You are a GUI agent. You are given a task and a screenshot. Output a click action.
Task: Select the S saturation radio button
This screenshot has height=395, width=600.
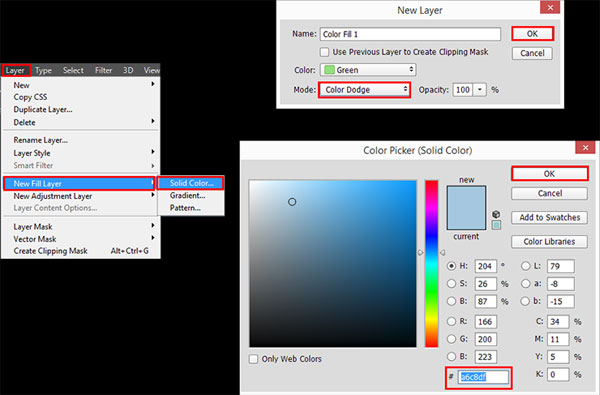coord(452,284)
